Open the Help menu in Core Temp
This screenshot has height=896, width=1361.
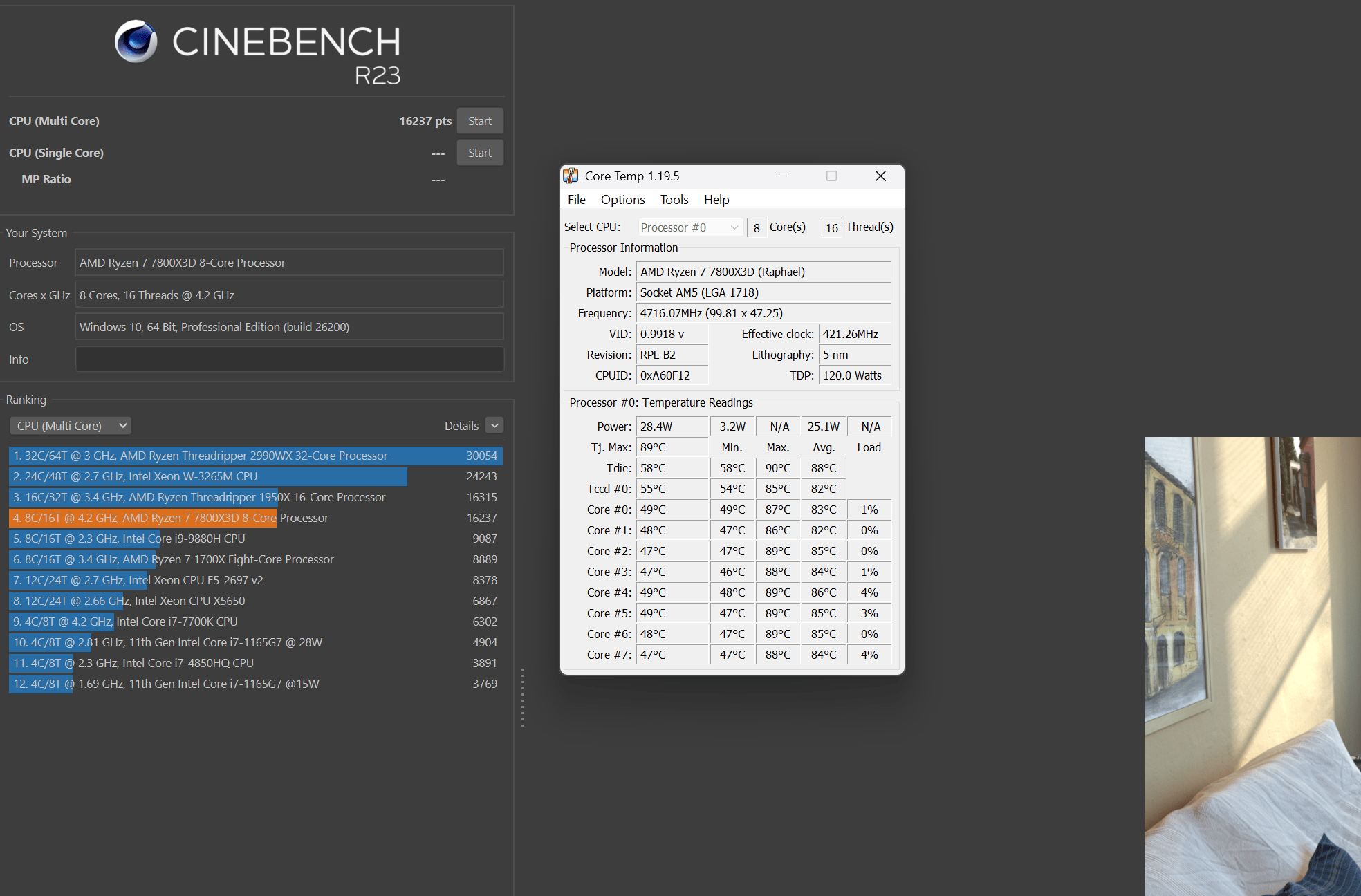(x=716, y=200)
